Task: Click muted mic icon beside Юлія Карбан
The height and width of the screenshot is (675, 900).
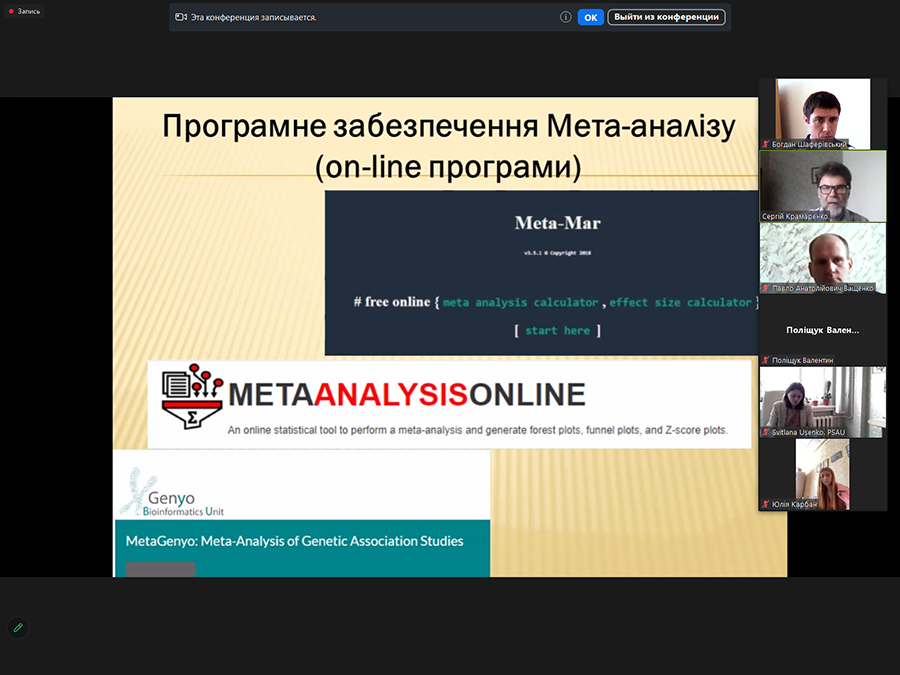Action: click(765, 504)
